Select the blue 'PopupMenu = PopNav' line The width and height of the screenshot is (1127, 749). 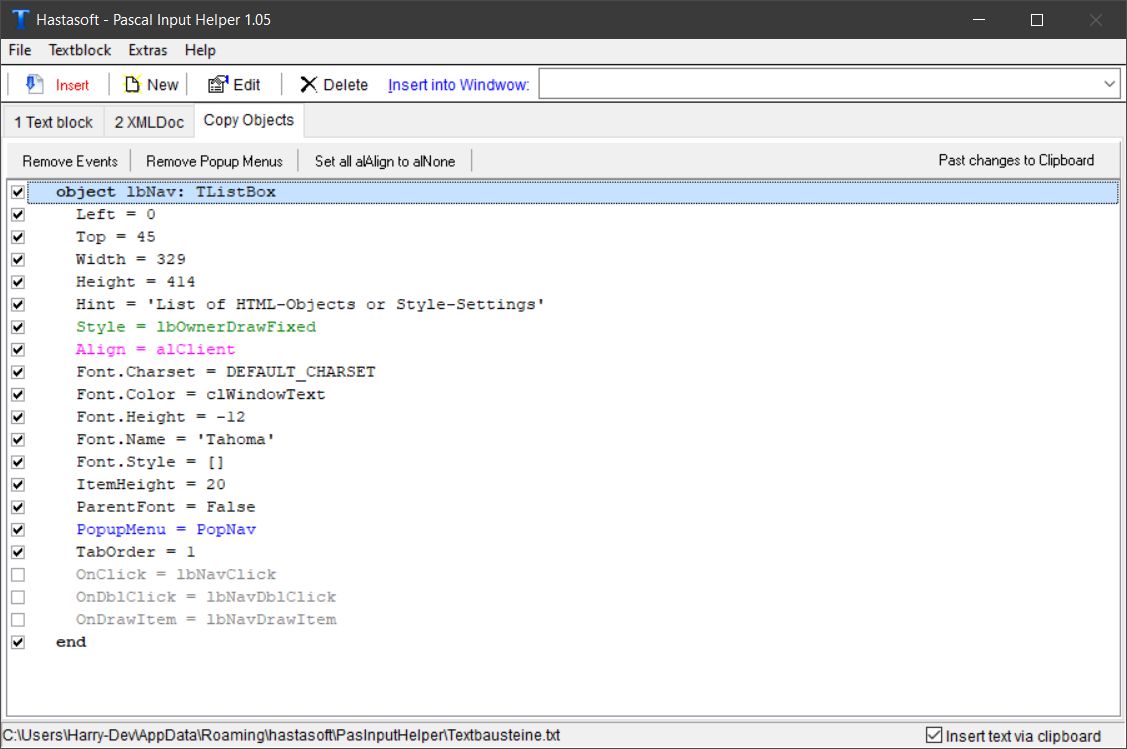(x=166, y=530)
